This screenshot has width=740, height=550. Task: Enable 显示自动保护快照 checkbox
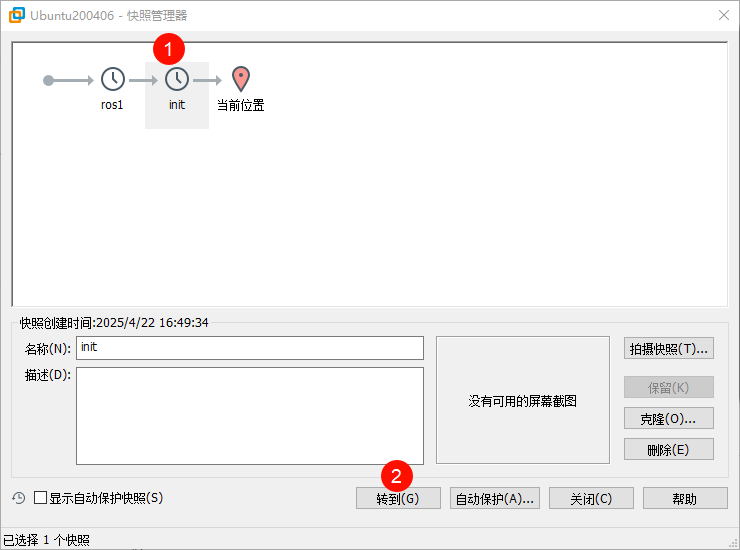(x=41, y=498)
